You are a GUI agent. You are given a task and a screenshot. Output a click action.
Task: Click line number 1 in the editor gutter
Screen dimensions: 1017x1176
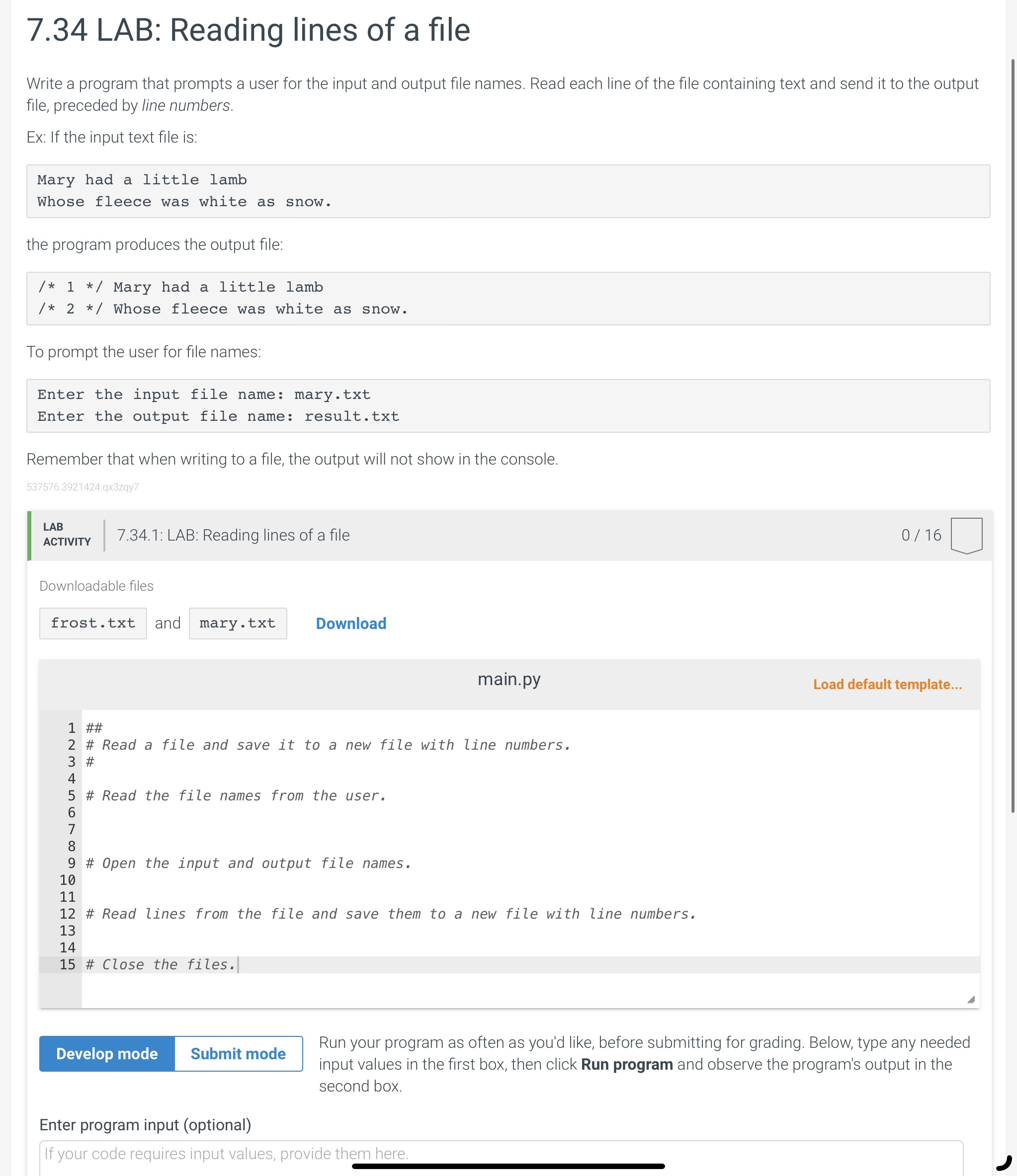pos(71,728)
